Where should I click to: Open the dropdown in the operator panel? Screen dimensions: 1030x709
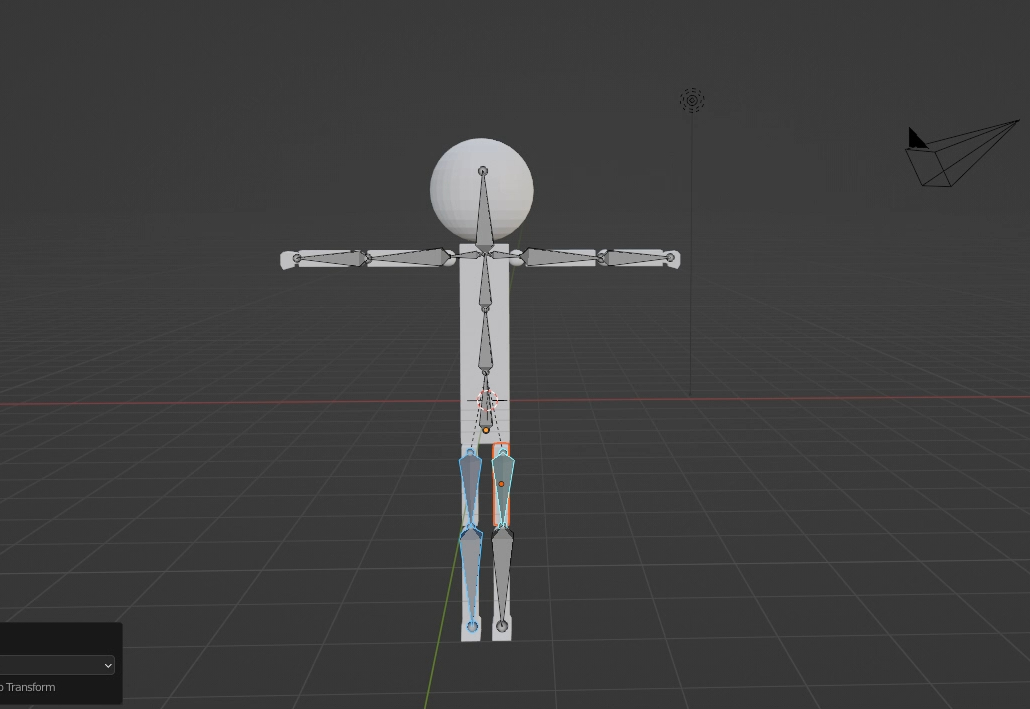click(x=57, y=665)
